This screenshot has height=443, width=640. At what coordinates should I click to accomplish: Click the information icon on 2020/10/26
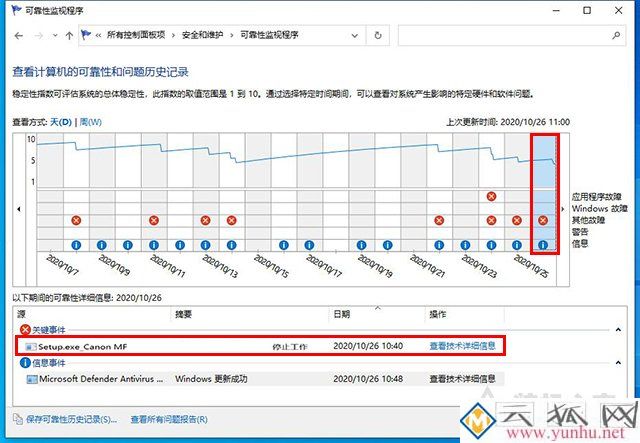[x=543, y=245]
